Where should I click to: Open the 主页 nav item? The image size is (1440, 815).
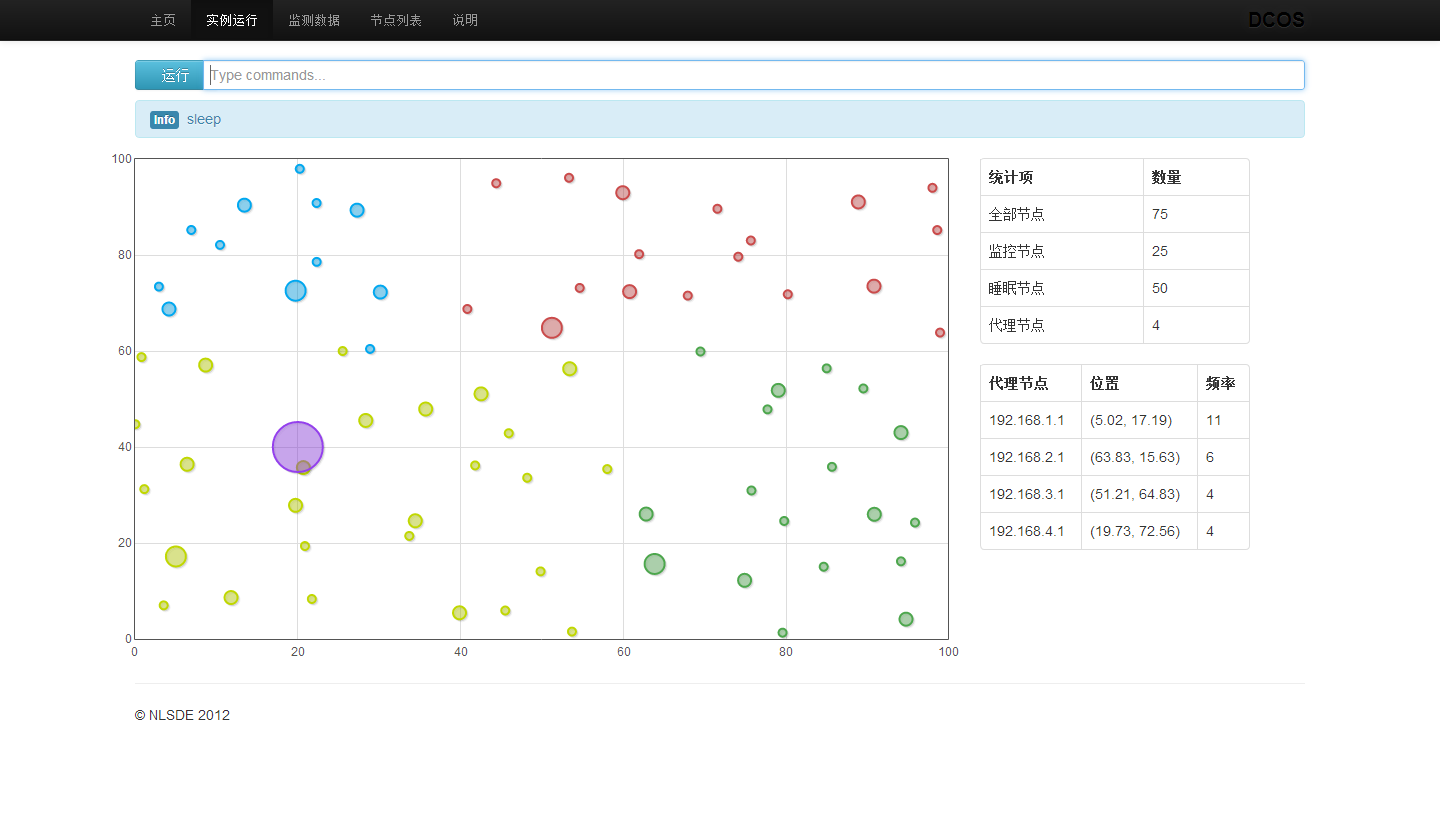click(163, 20)
